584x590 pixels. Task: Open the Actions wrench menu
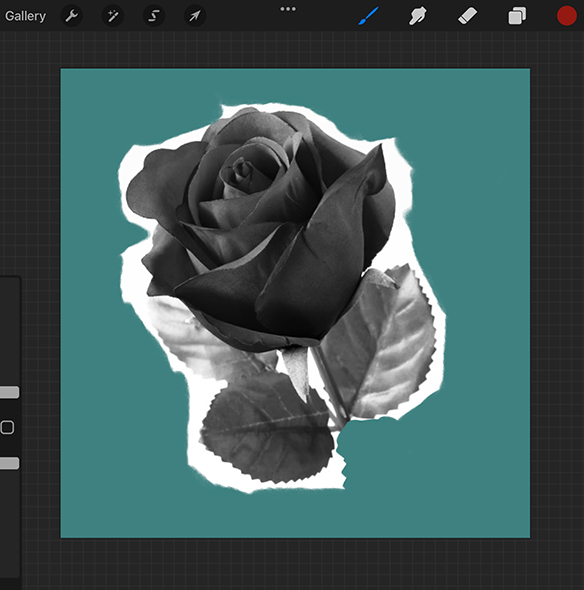click(x=71, y=16)
